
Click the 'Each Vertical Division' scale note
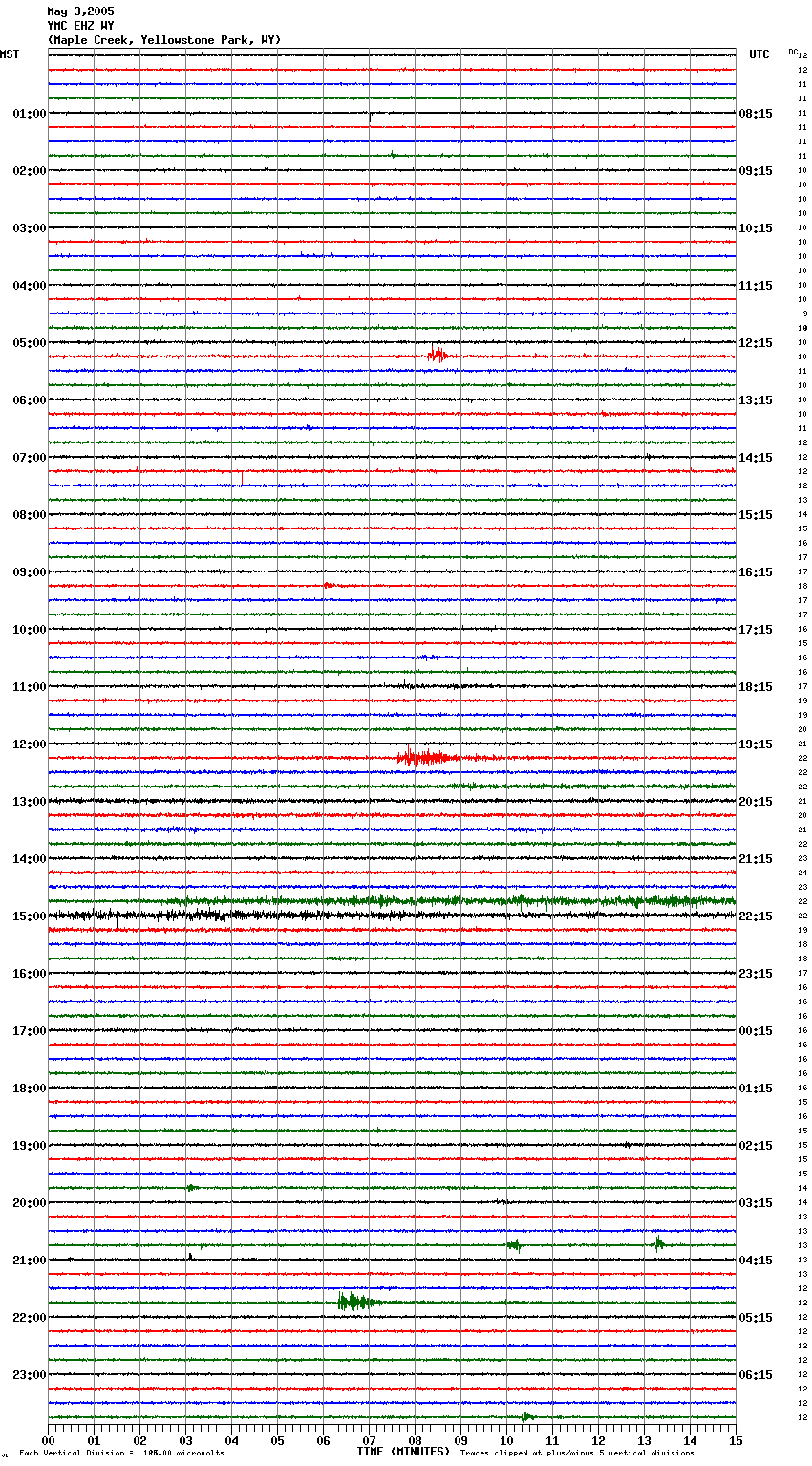coord(121,1454)
